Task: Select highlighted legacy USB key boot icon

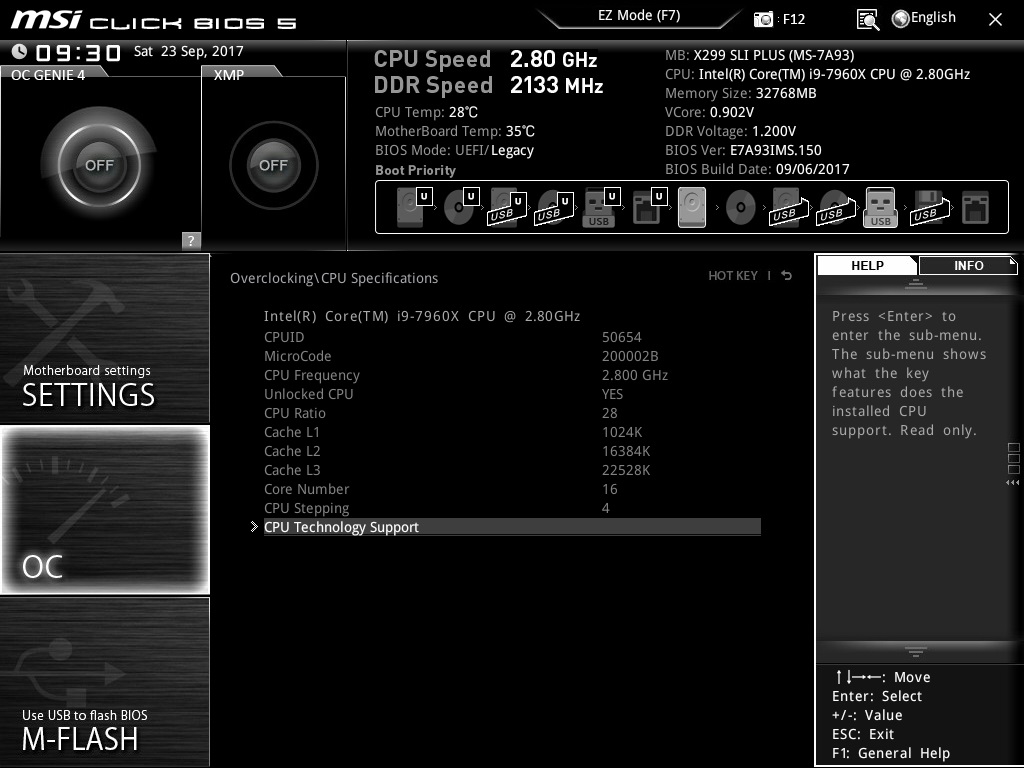Action: tap(880, 207)
